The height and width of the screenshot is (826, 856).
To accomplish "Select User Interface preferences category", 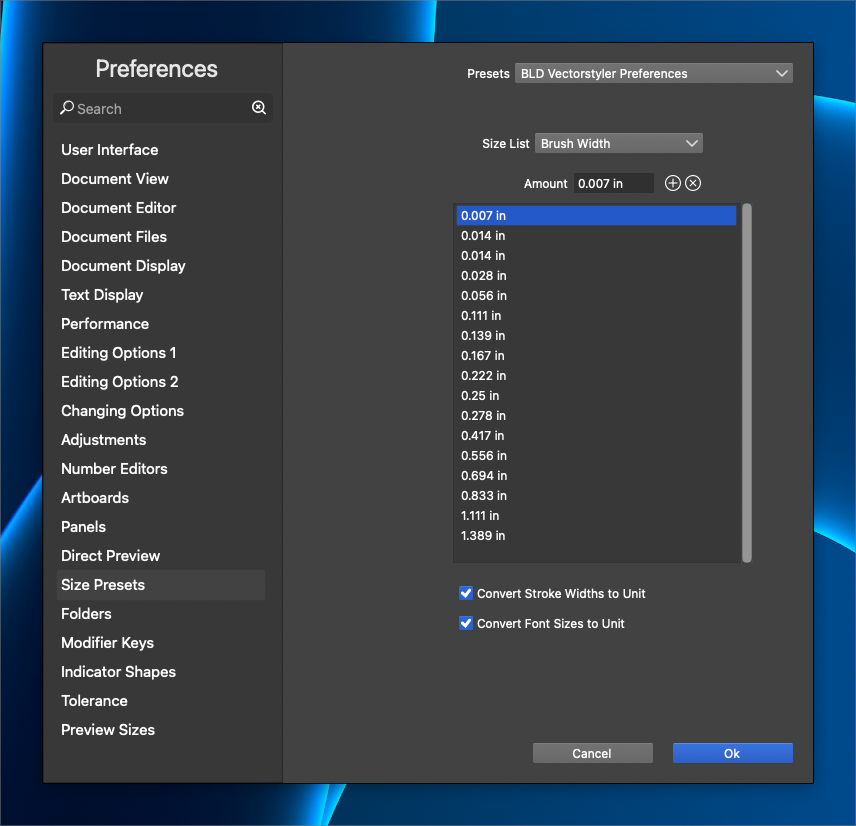I will 110,150.
